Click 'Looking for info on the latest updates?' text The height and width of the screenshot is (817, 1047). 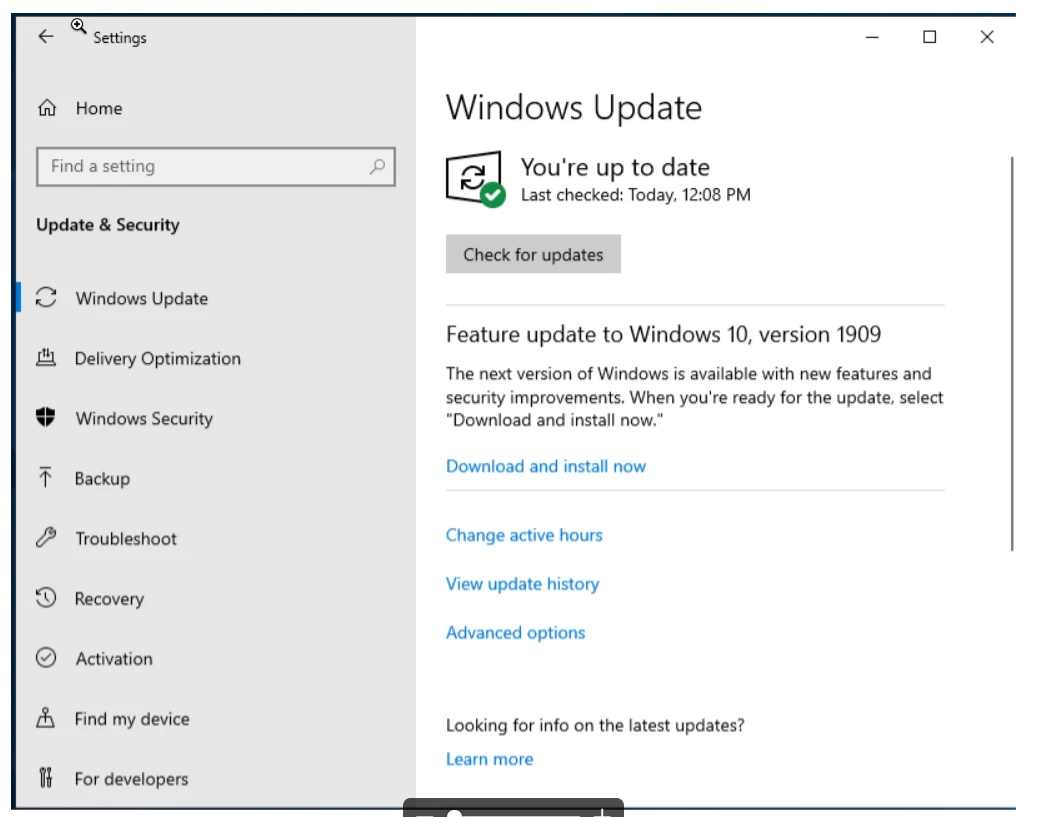click(595, 725)
